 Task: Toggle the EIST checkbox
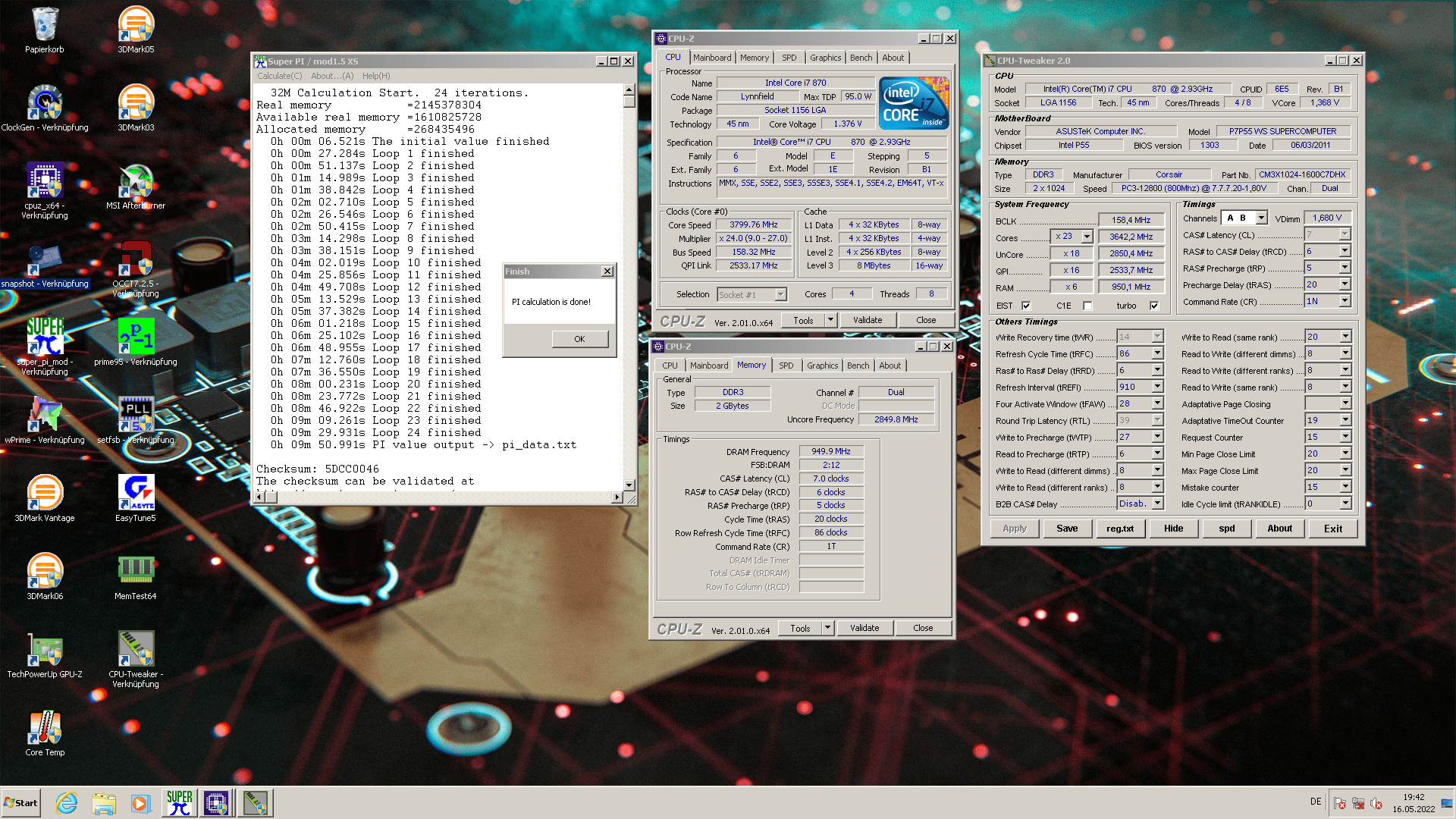click(1026, 306)
